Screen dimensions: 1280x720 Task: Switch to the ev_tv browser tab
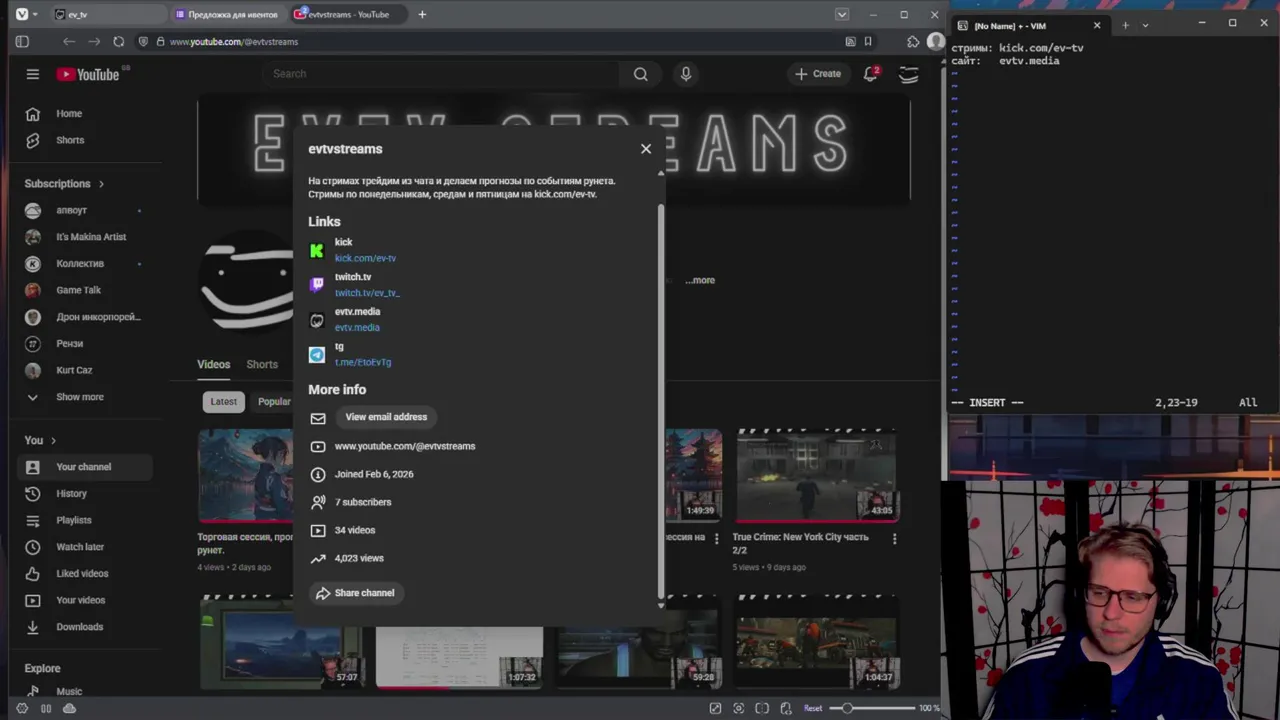coord(107,14)
